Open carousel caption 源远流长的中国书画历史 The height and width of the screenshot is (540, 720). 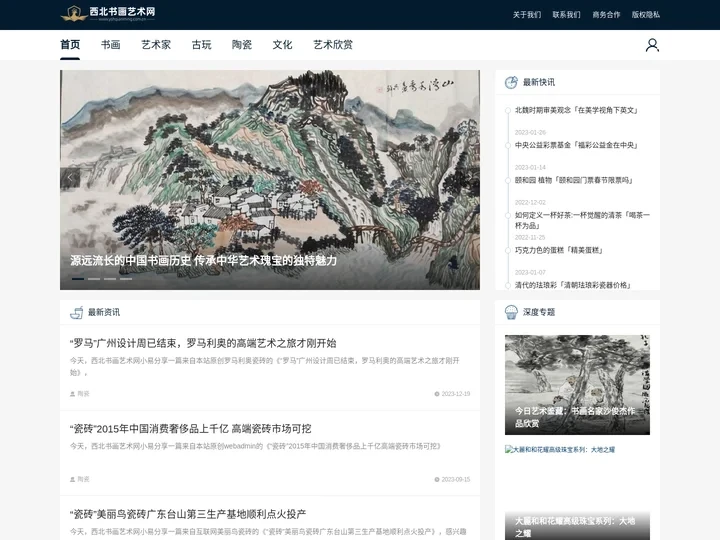203,260
